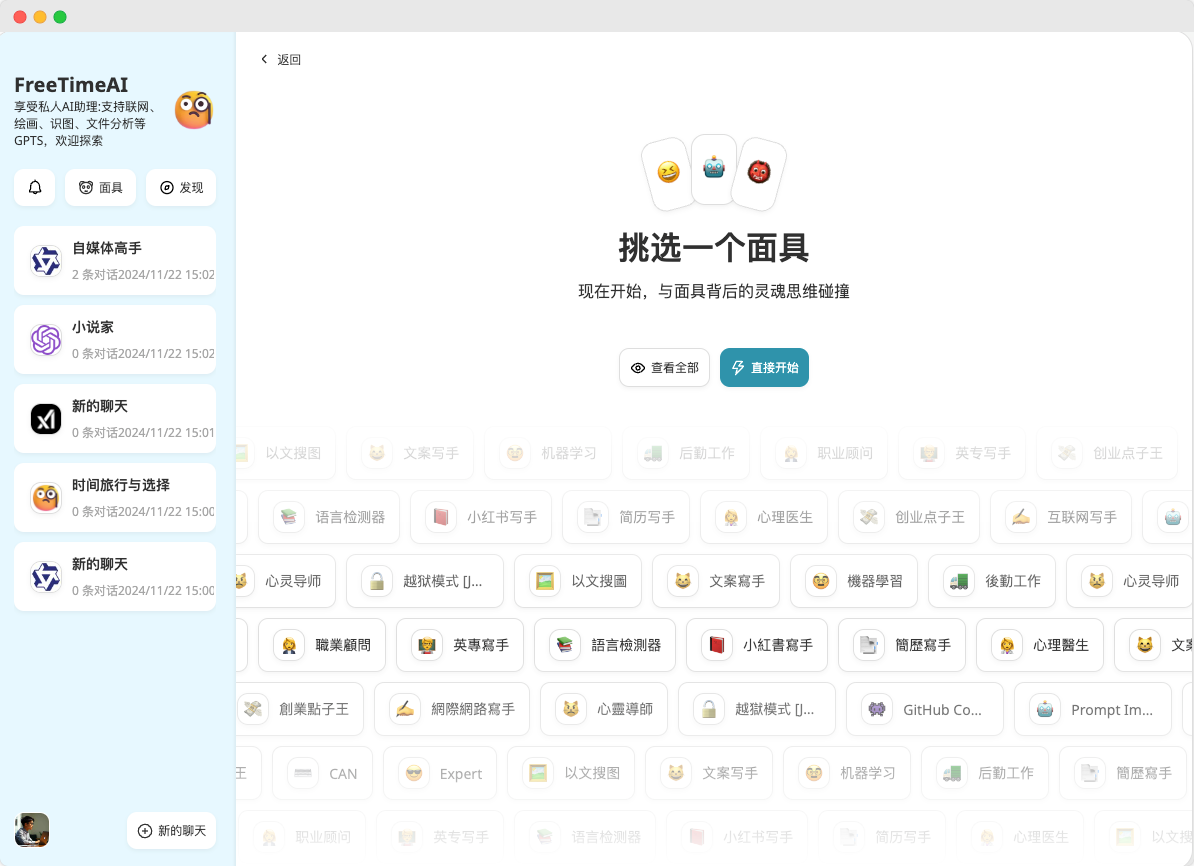The image size is (1194, 866).
Task: Click 查看全部 to view all masks
Action: [x=664, y=368]
